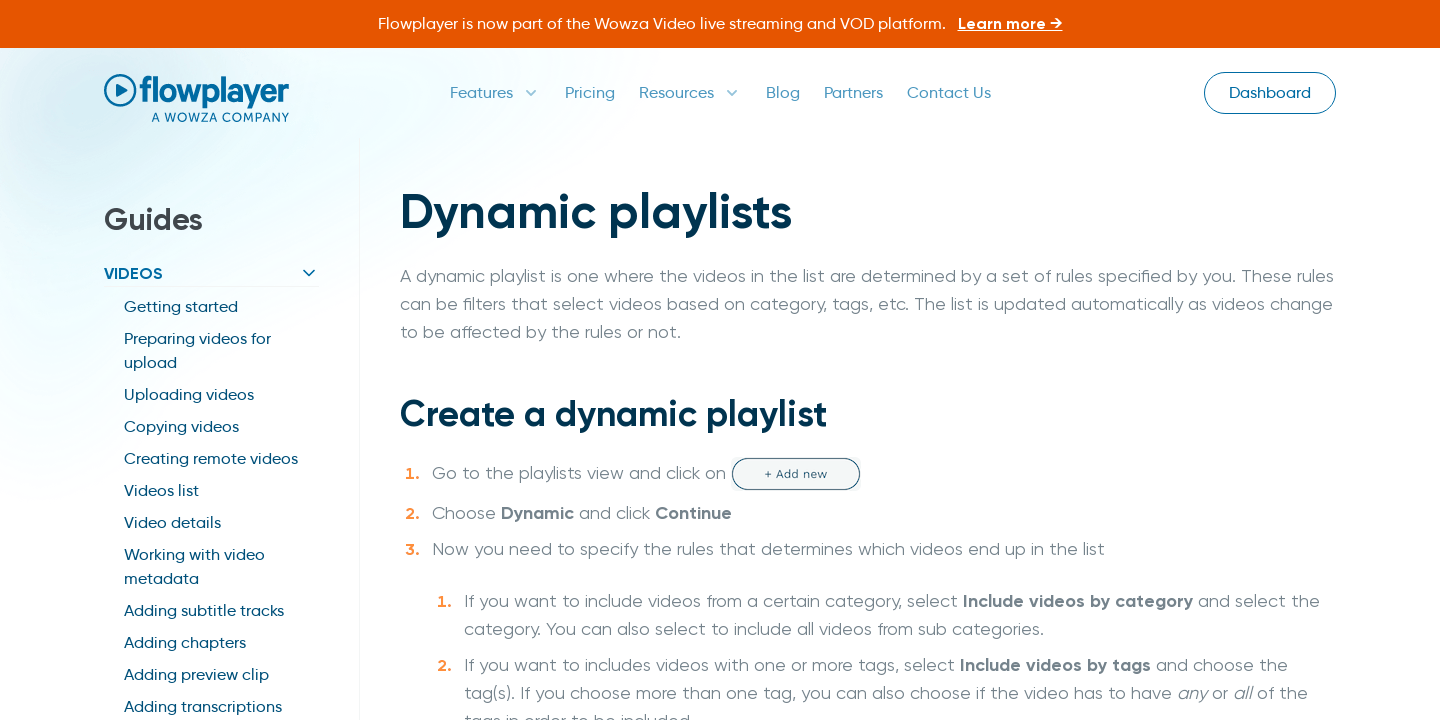Select the Pricing menu item

pyautogui.click(x=589, y=92)
